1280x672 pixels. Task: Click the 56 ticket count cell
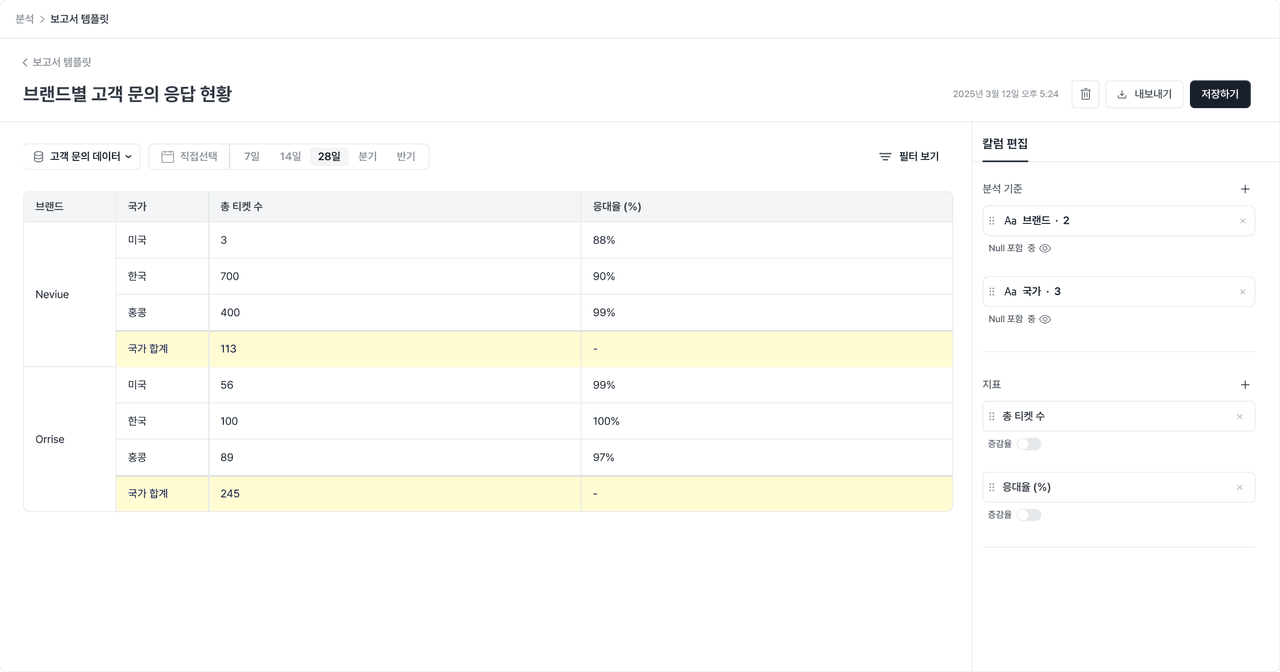click(395, 385)
